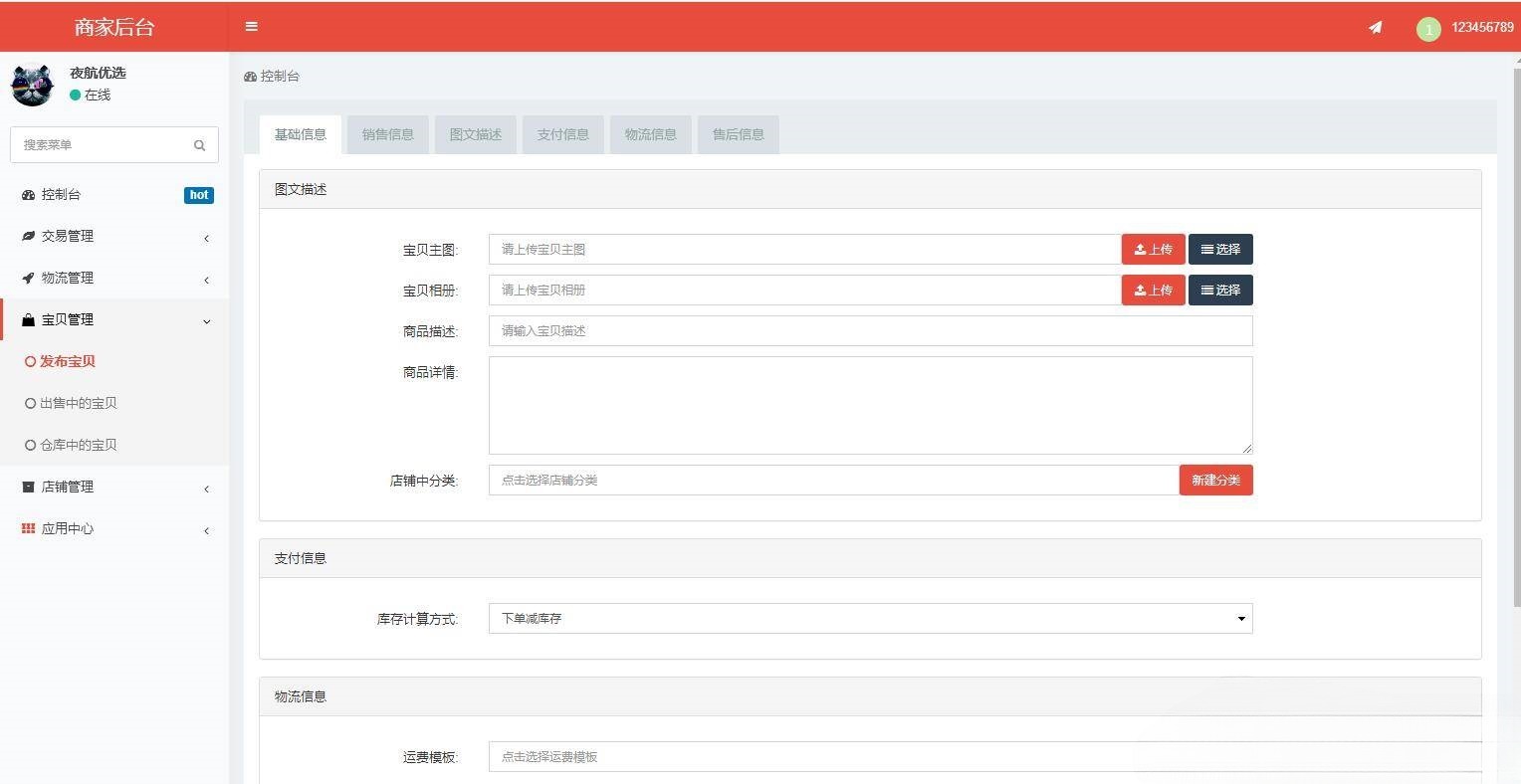
Task: Click the magnifier icon in the sidebar search box
Action: 199,145
